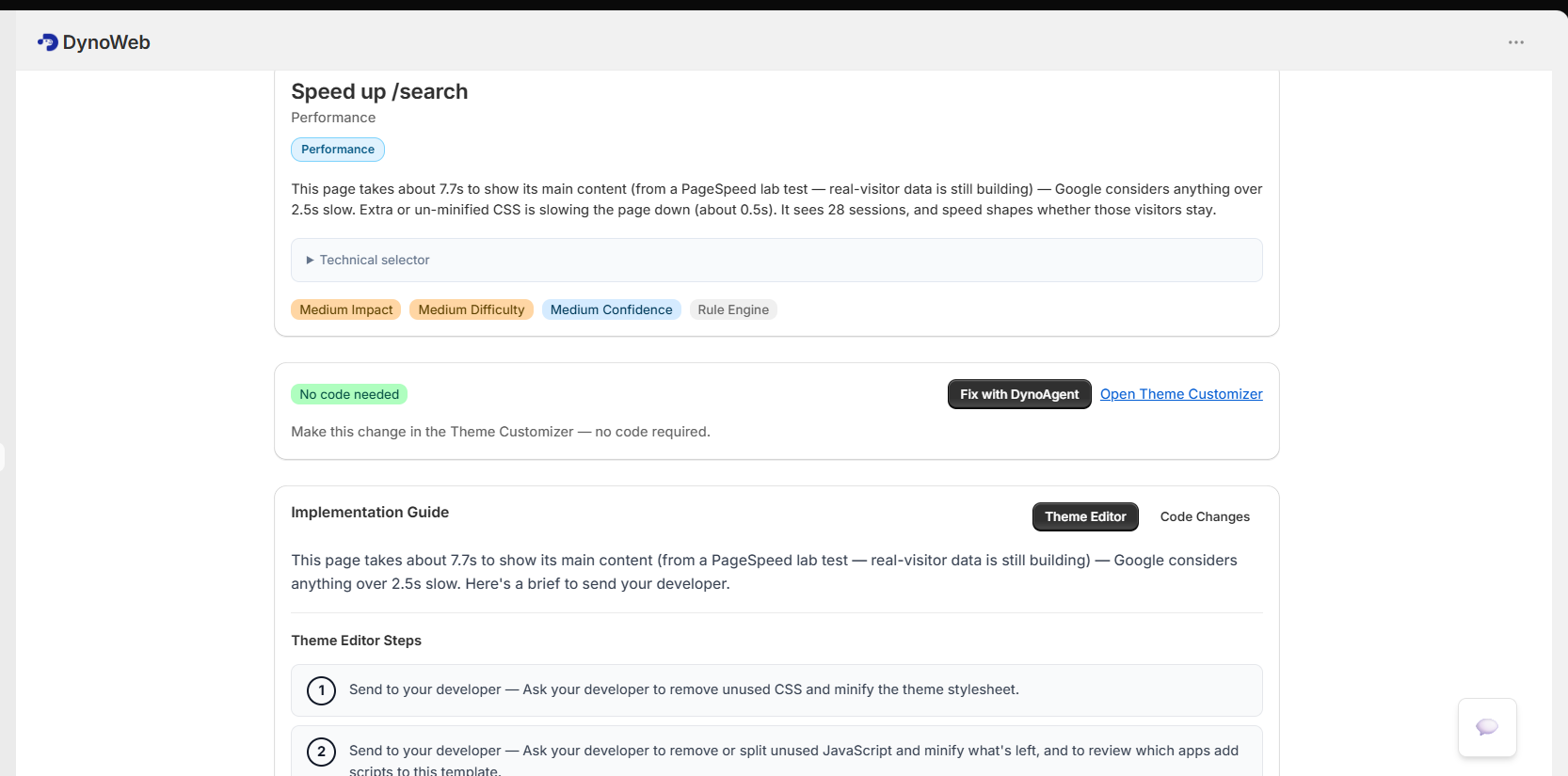The height and width of the screenshot is (776, 1568).
Task: Click the Speed up /search heading
Action: pyautogui.click(x=379, y=91)
